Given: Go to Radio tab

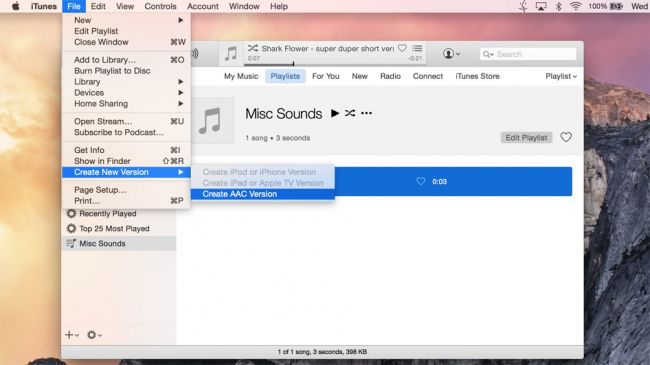Looking at the screenshot, I should 390,76.
